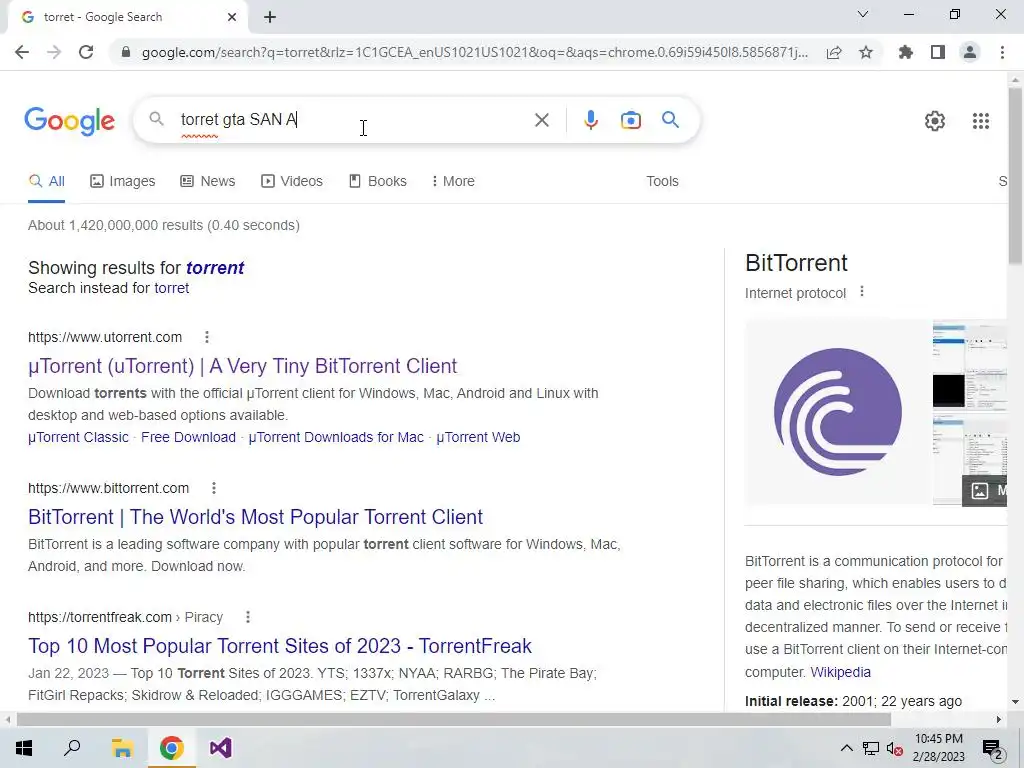The image size is (1024, 768).
Task: Search instead for 'torret' link
Action: pyautogui.click(x=172, y=288)
